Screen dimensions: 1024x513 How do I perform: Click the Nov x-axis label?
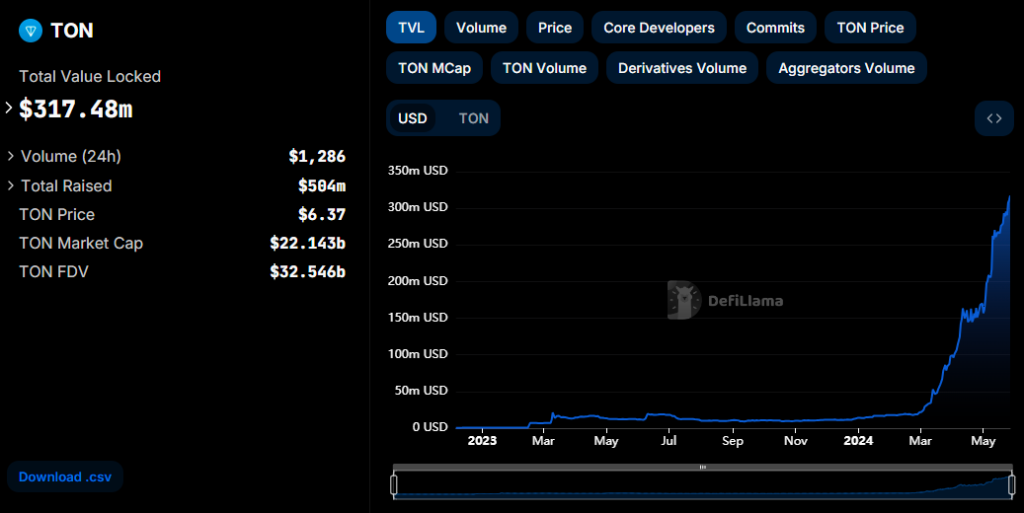tap(795, 441)
